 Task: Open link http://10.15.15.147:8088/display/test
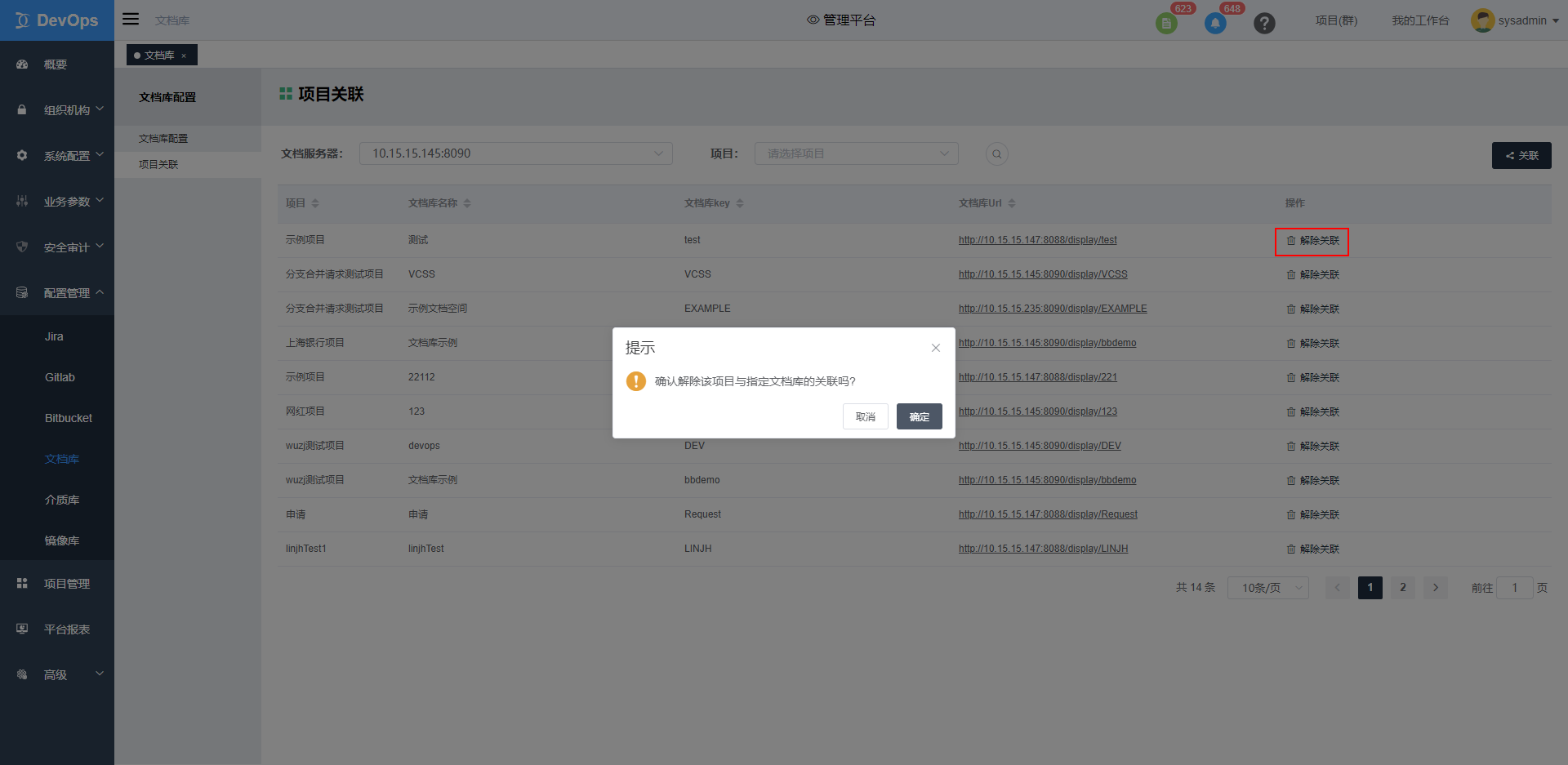[1037, 240]
